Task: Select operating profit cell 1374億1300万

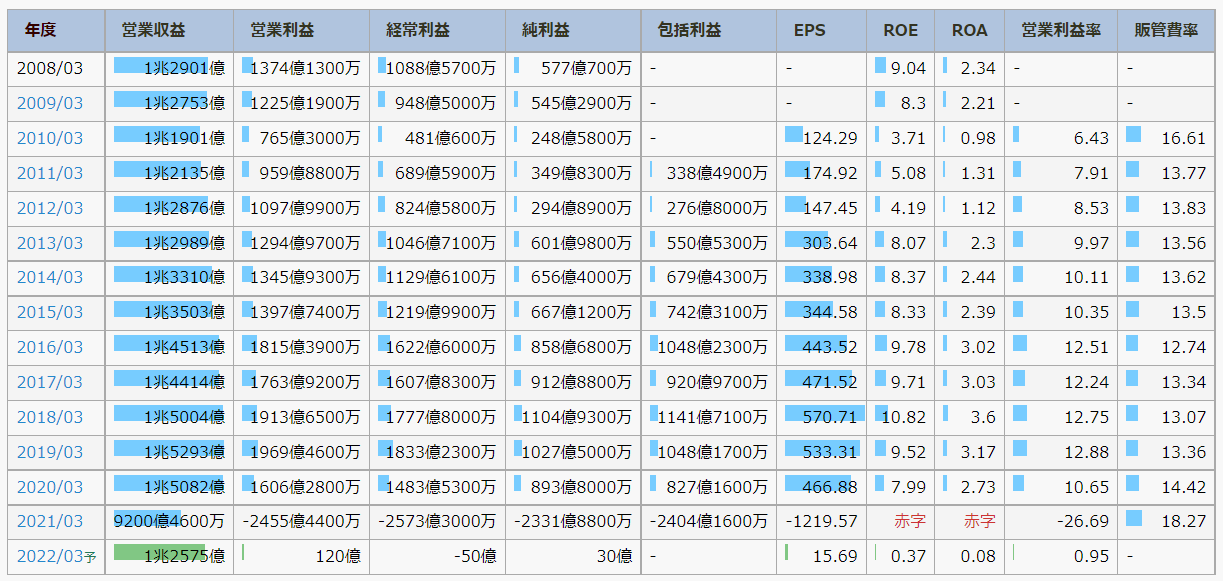Action: [301, 68]
